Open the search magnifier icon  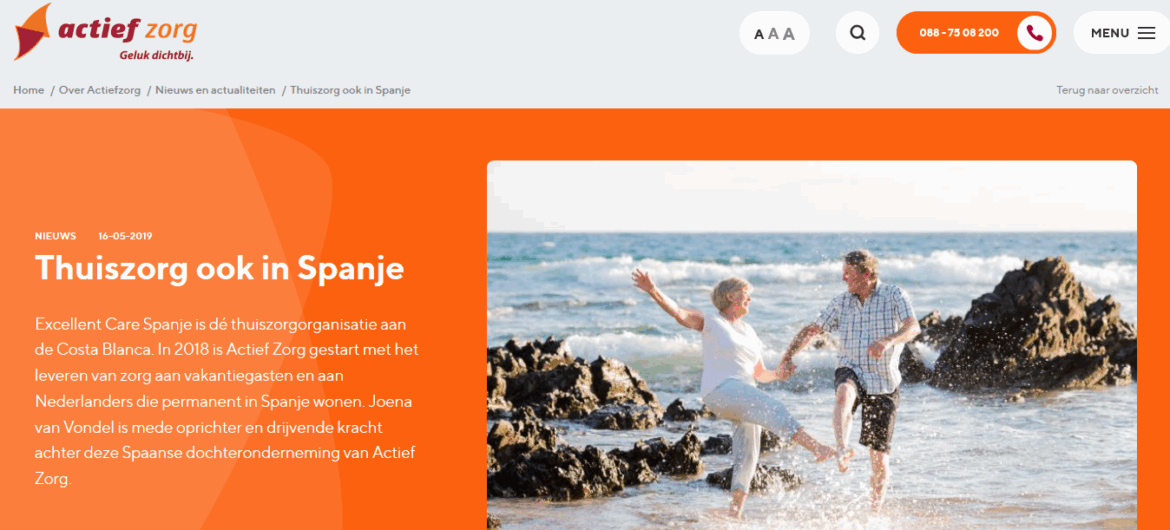point(857,33)
